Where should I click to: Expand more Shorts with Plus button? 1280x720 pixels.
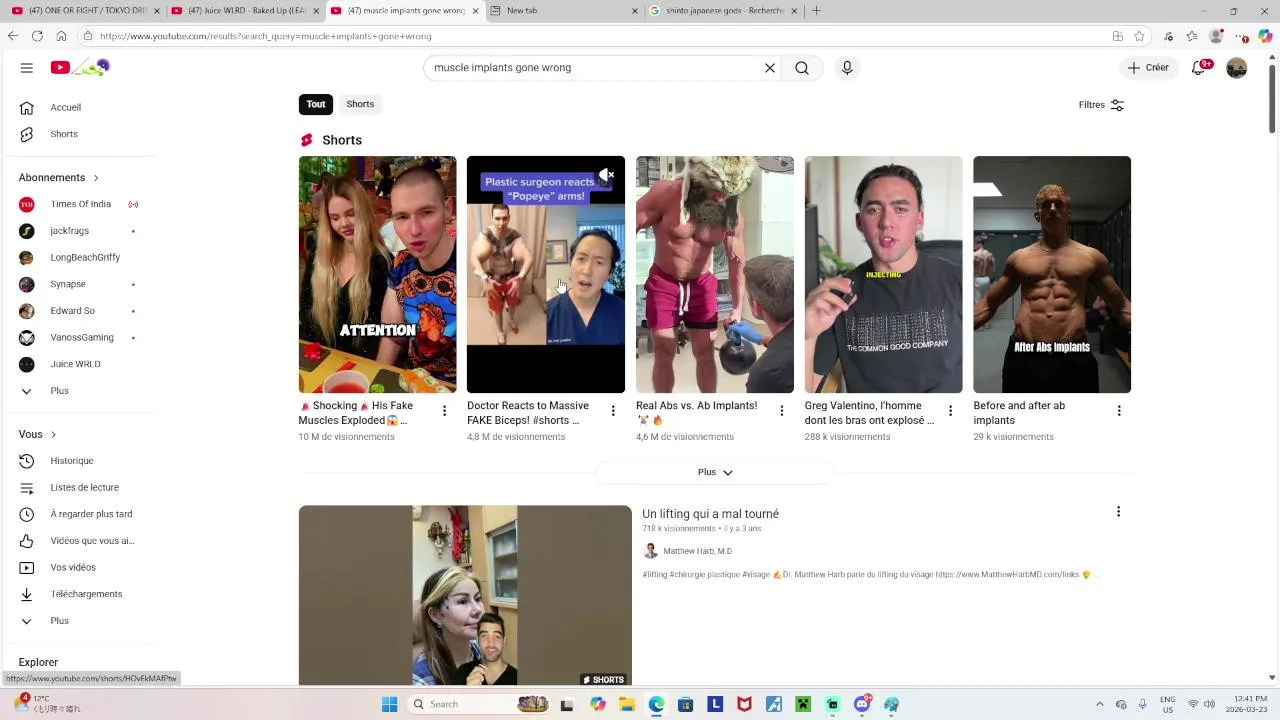tap(715, 472)
